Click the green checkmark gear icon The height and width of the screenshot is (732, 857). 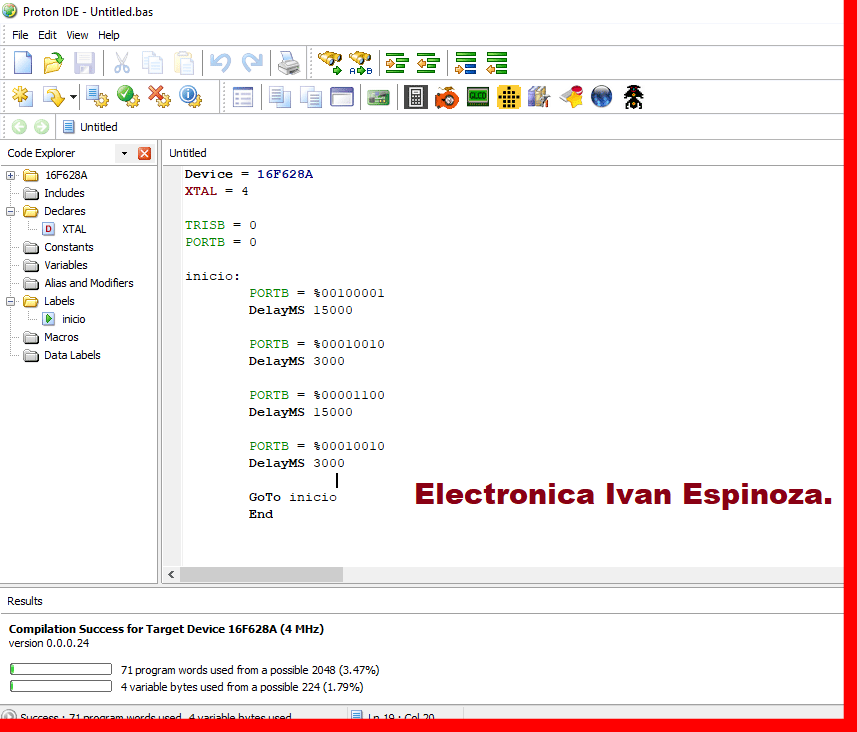pos(128,97)
